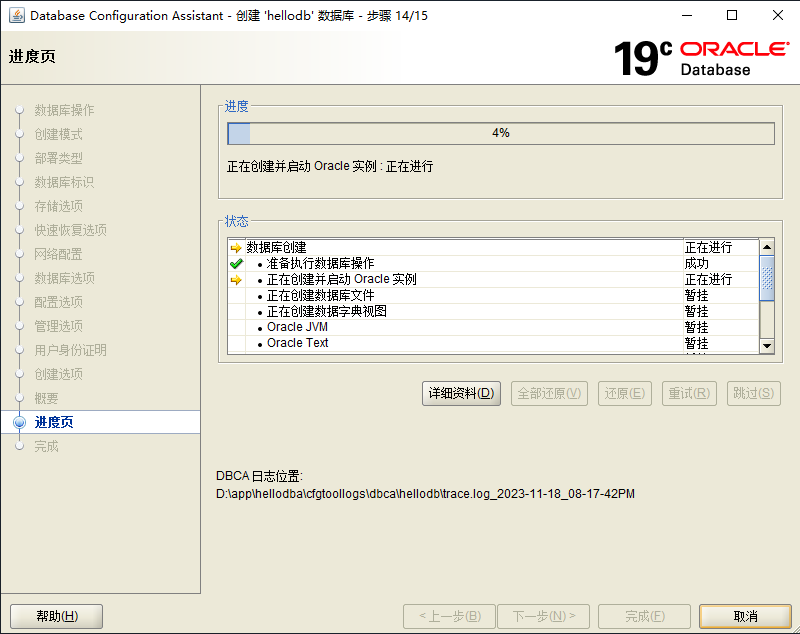Select 管理选项 step in sidebar
The width and height of the screenshot is (800, 634).
click(x=58, y=326)
